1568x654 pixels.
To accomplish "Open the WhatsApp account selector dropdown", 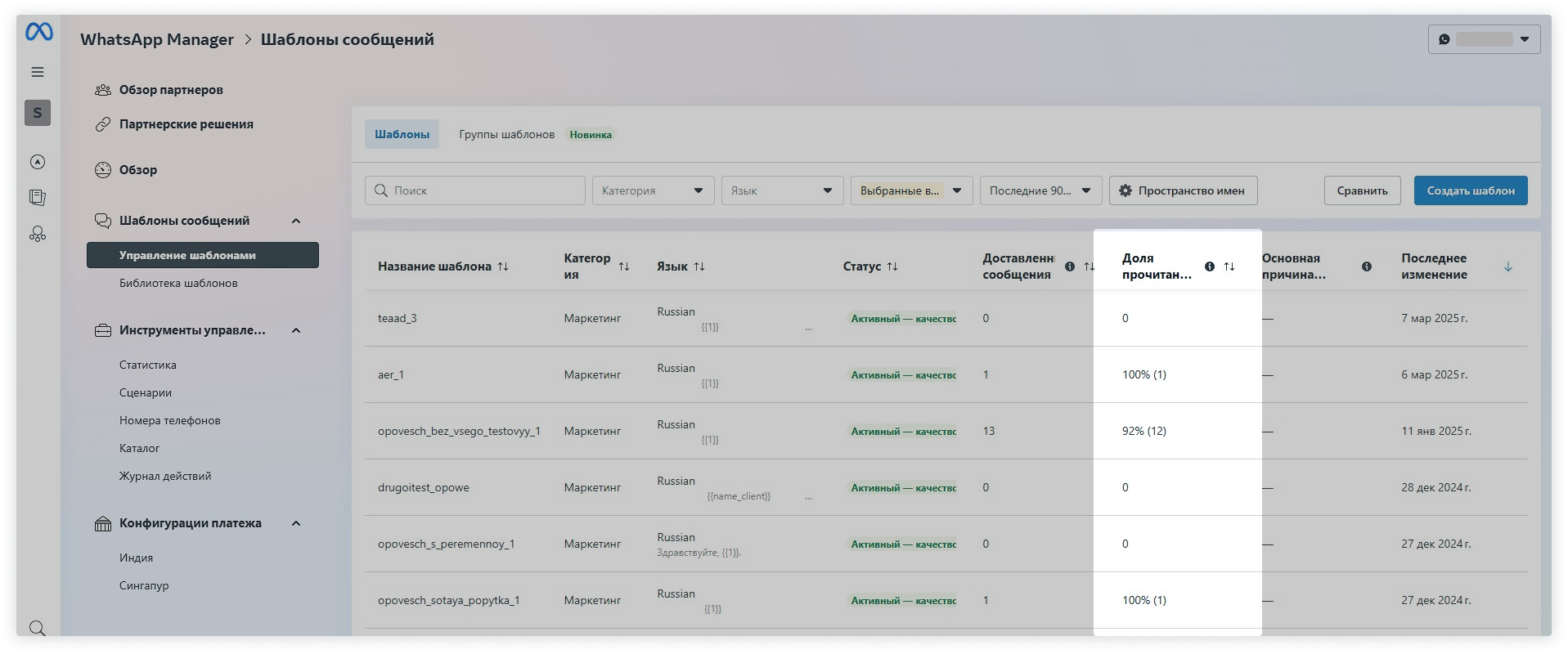I will [x=1484, y=39].
